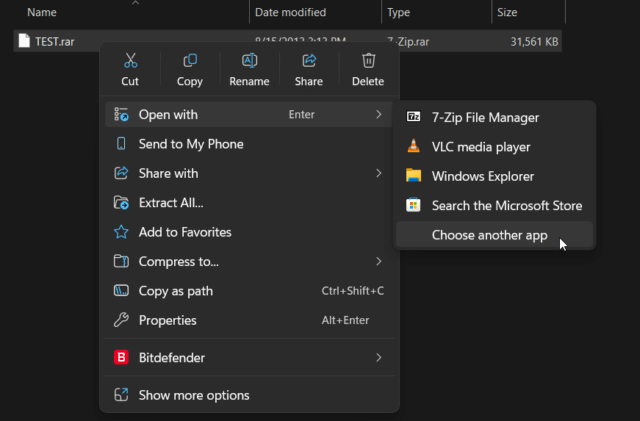The height and width of the screenshot is (421, 640).
Task: Sort by Name column header
Action: (42, 12)
